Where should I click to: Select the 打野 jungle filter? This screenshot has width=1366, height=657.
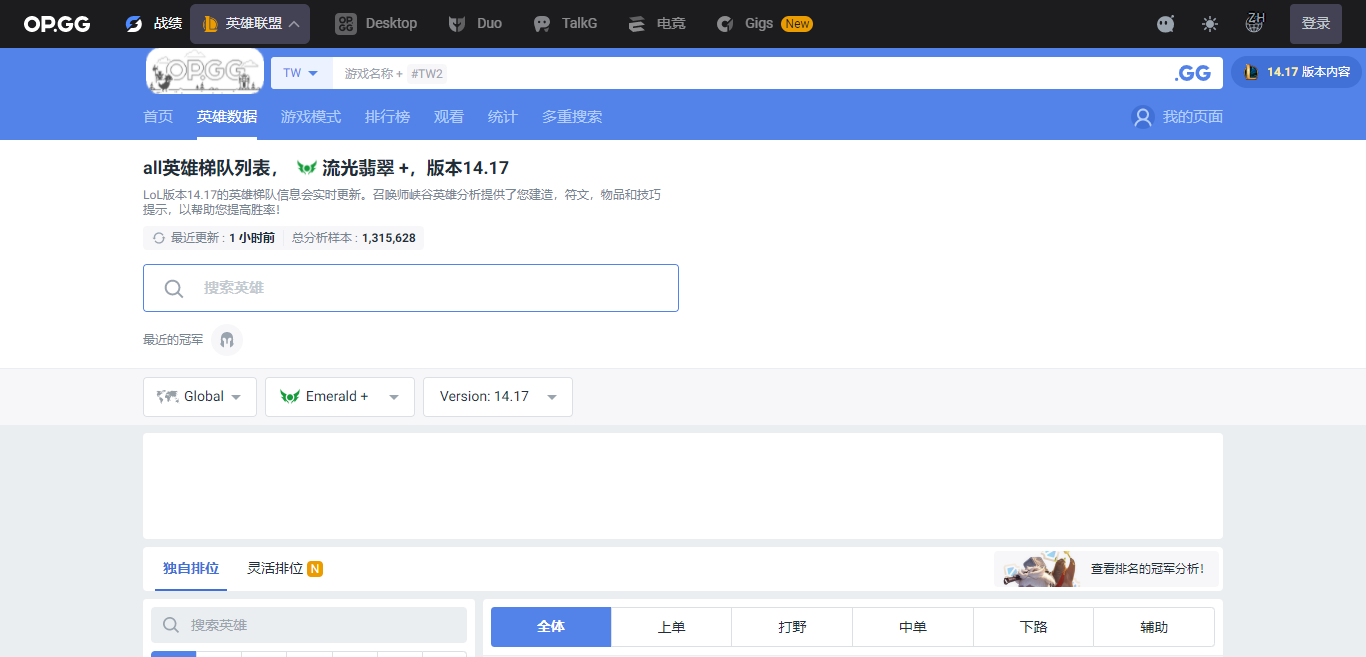792,627
